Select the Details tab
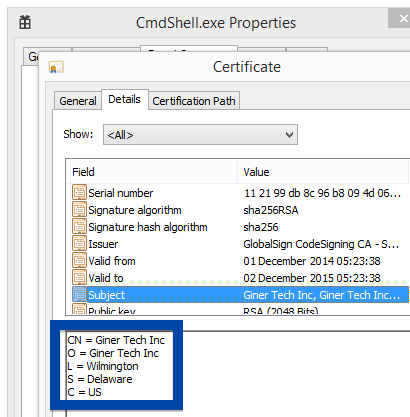Viewport: 410px width, 417px height. coord(125,99)
